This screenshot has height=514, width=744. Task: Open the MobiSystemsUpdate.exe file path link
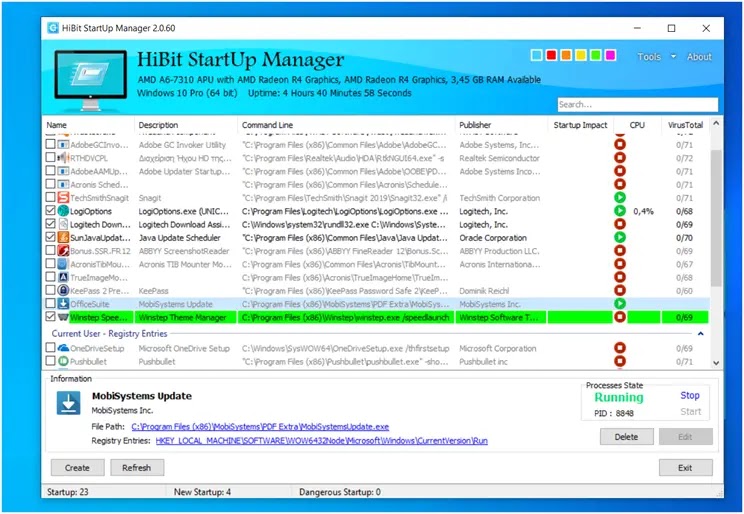(260, 427)
